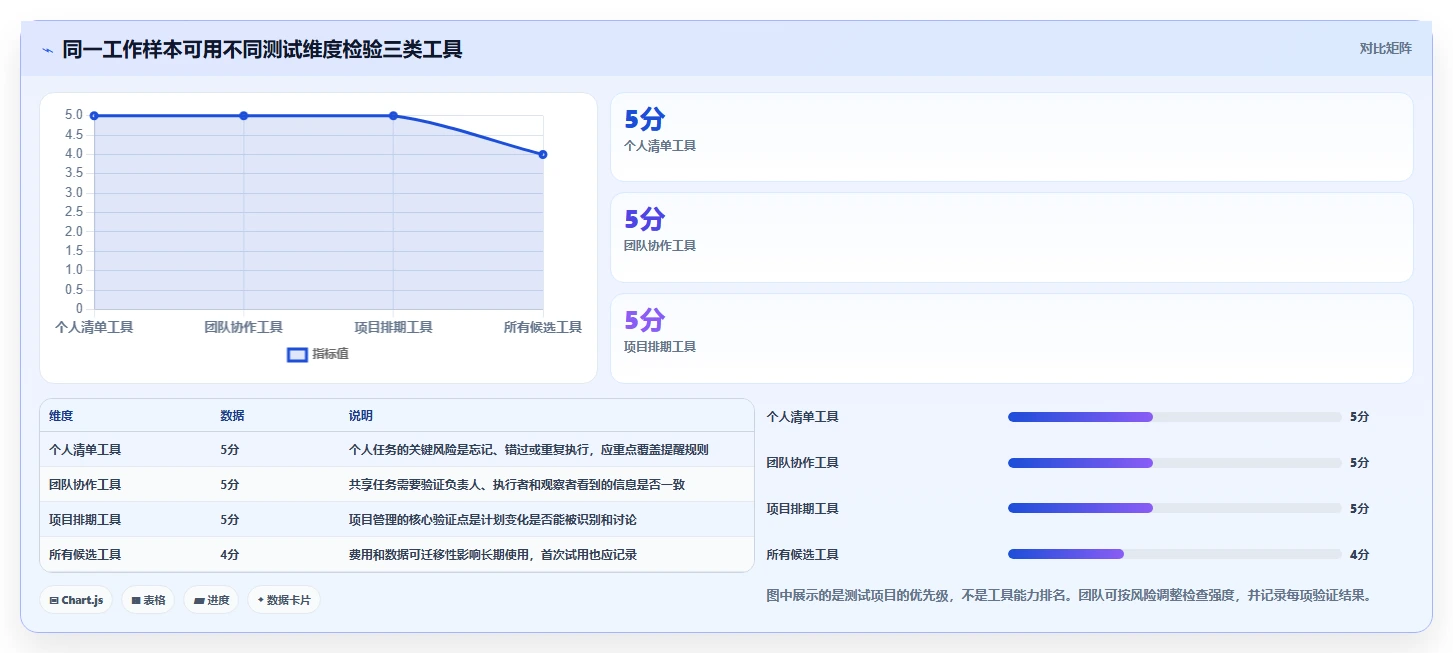This screenshot has width=1453, height=653.
Task: Click the 说明 table column header
Action: click(360, 416)
